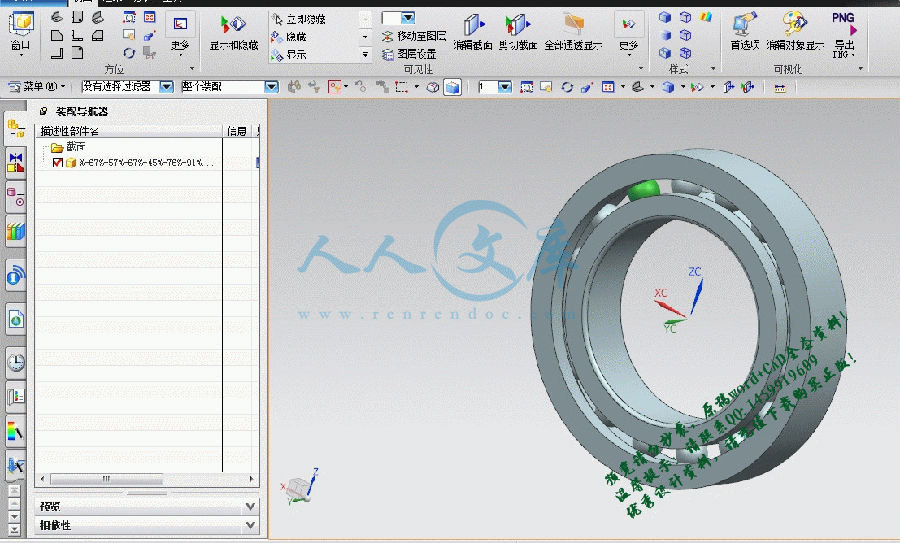Expand the 相依性 (Dependencies) panel
Image resolution: width=900 pixels, height=543 pixels.
point(147,525)
